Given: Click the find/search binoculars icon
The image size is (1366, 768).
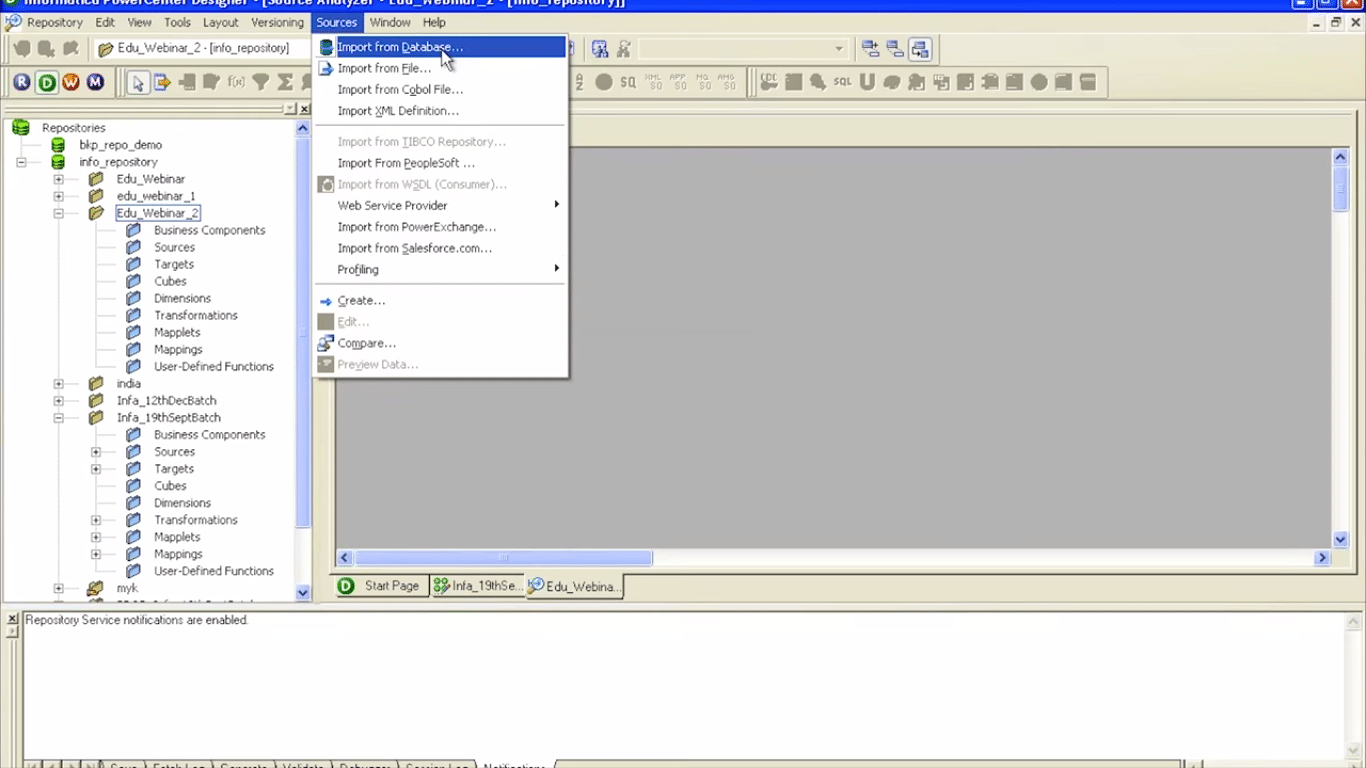Looking at the screenshot, I should click(x=599, y=48).
